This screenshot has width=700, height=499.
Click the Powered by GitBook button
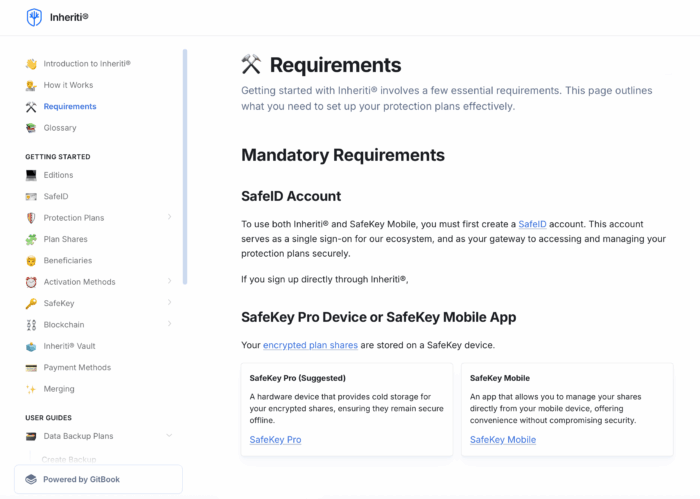98,479
